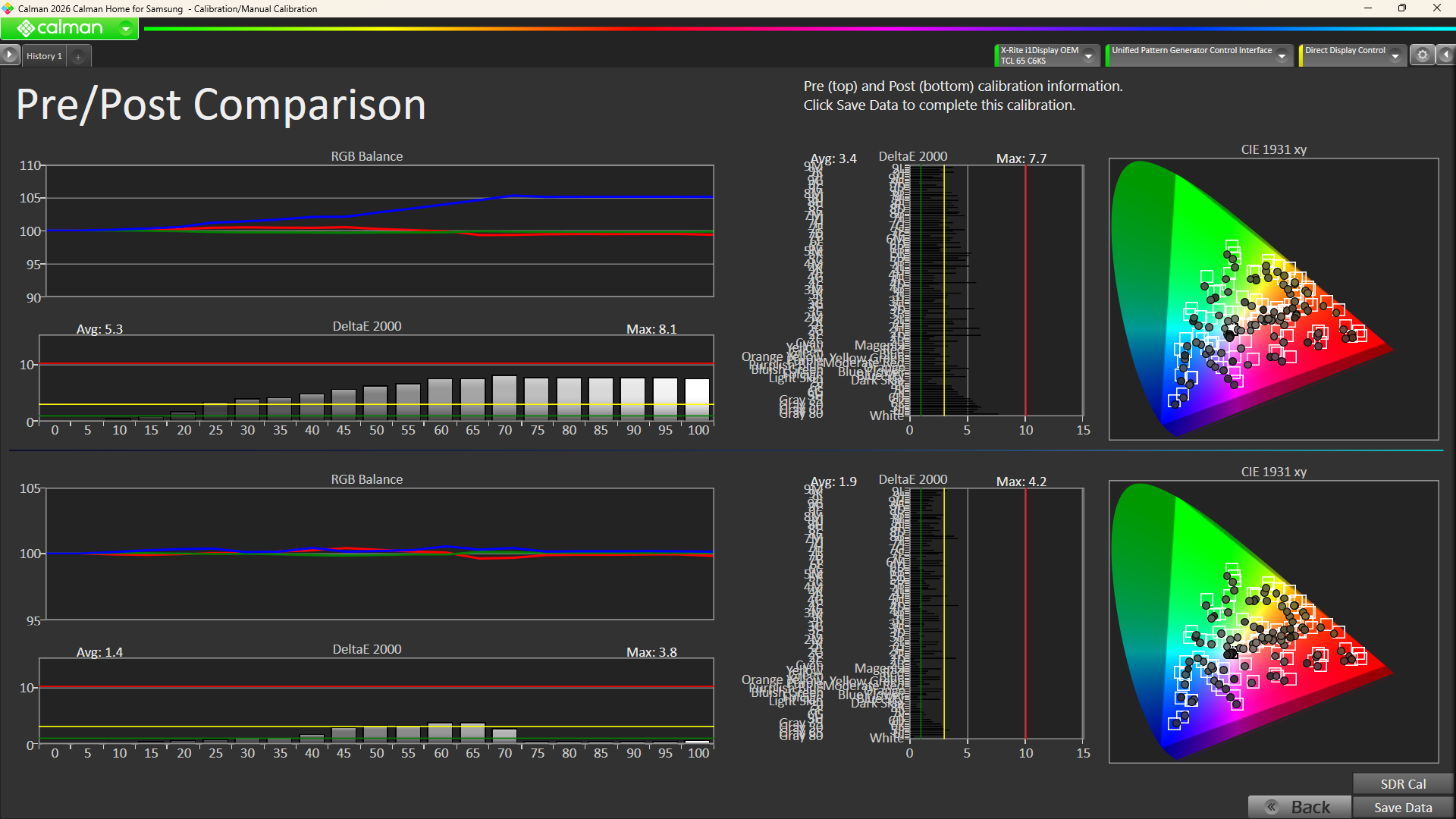1456x819 pixels.
Task: Restore down the Calman window
Action: pyautogui.click(x=1402, y=8)
